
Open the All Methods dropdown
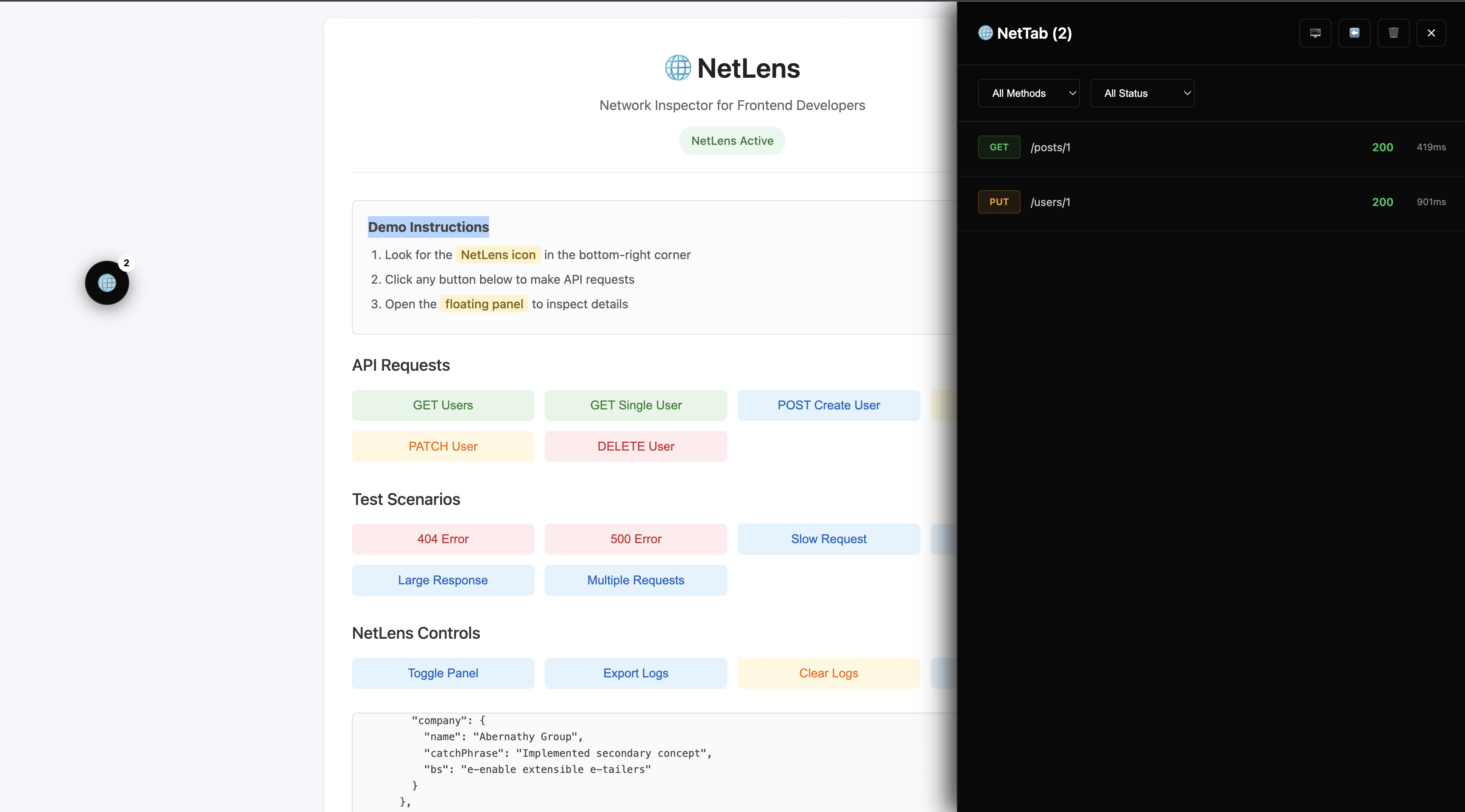1028,93
